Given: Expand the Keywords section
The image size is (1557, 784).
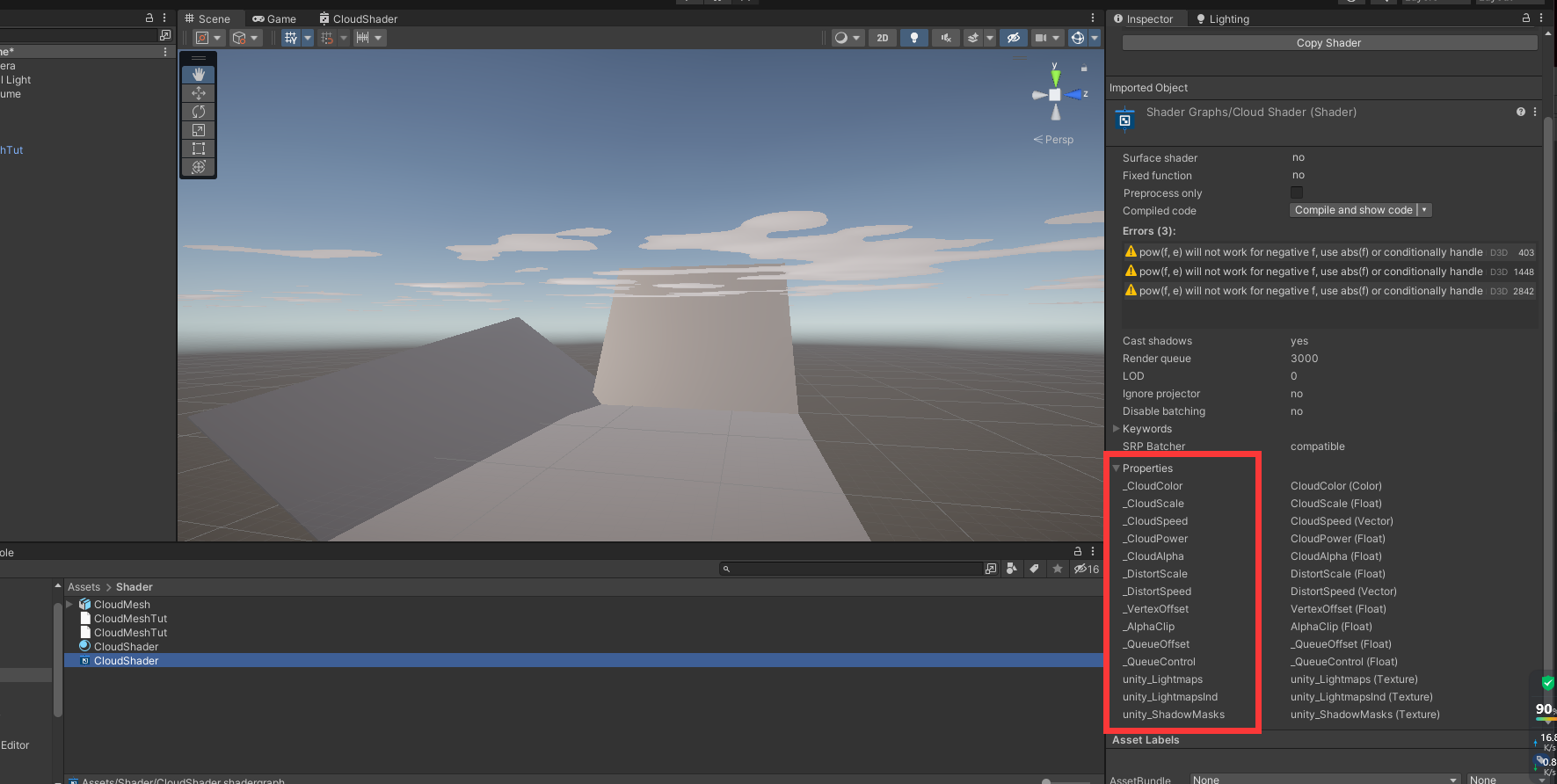Looking at the screenshot, I should coord(1117,429).
